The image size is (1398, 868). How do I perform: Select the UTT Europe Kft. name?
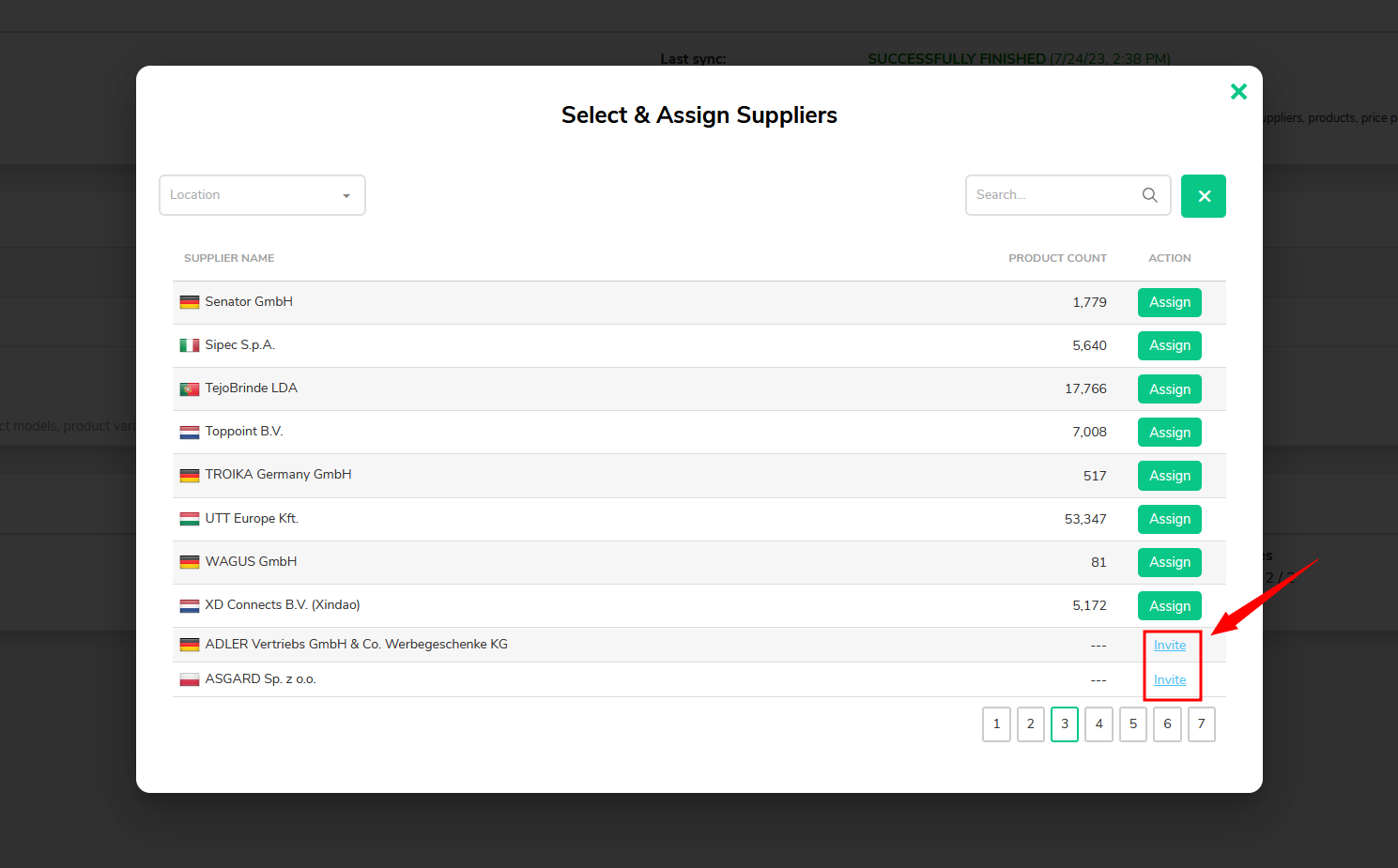tap(252, 518)
